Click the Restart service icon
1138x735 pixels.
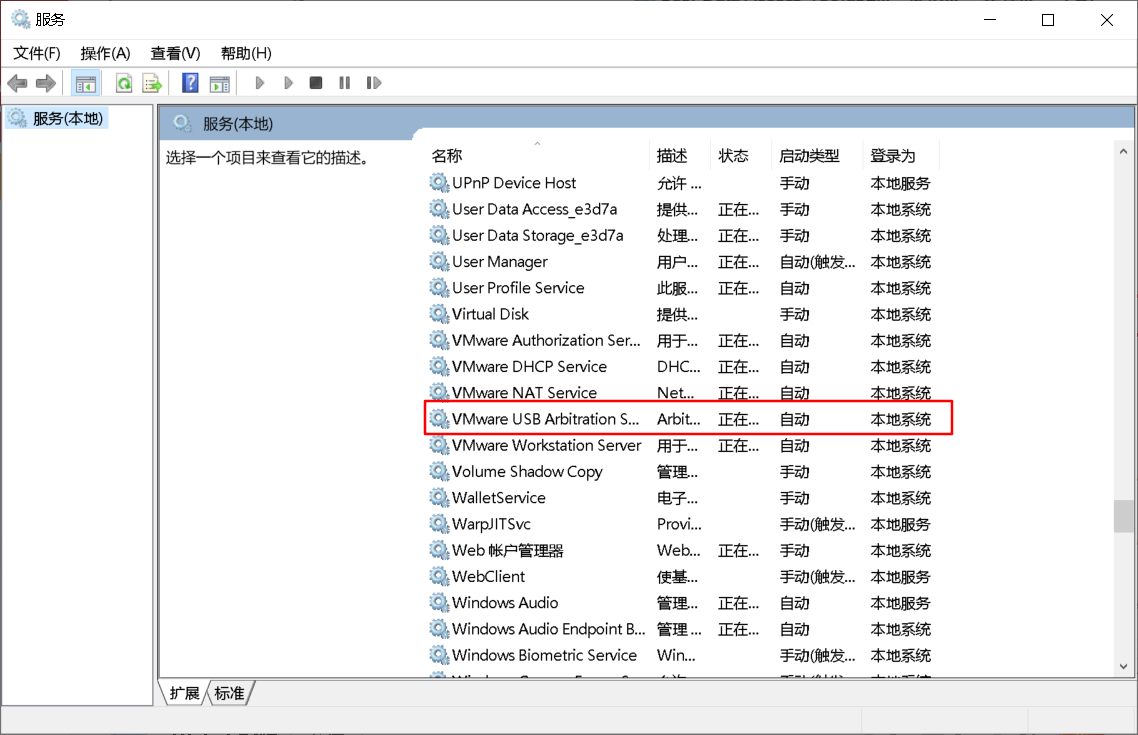374,83
